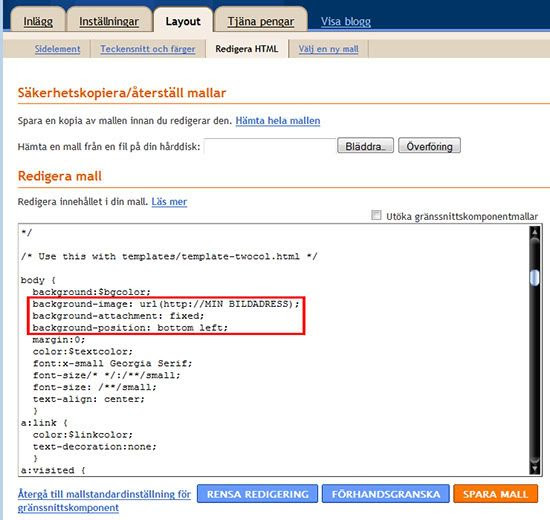Screen dimensions: 550x520
Task: Open Teckensnitt och färger sub-tab
Action: click(x=148, y=49)
